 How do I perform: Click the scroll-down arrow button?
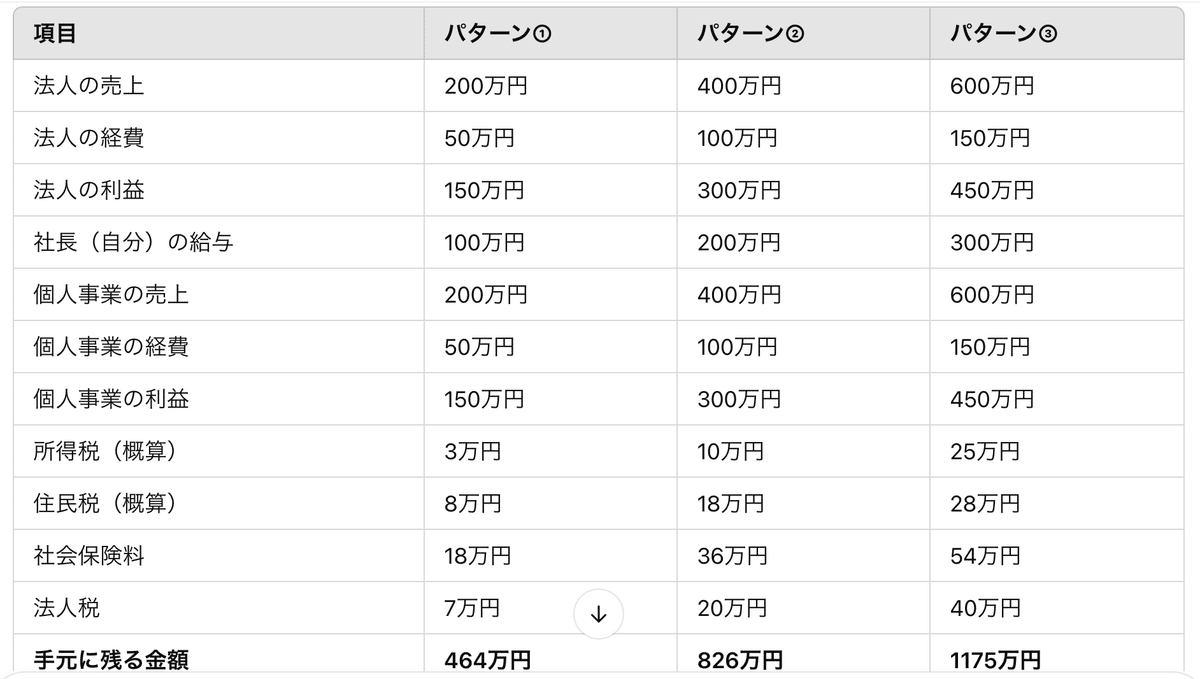(598, 614)
